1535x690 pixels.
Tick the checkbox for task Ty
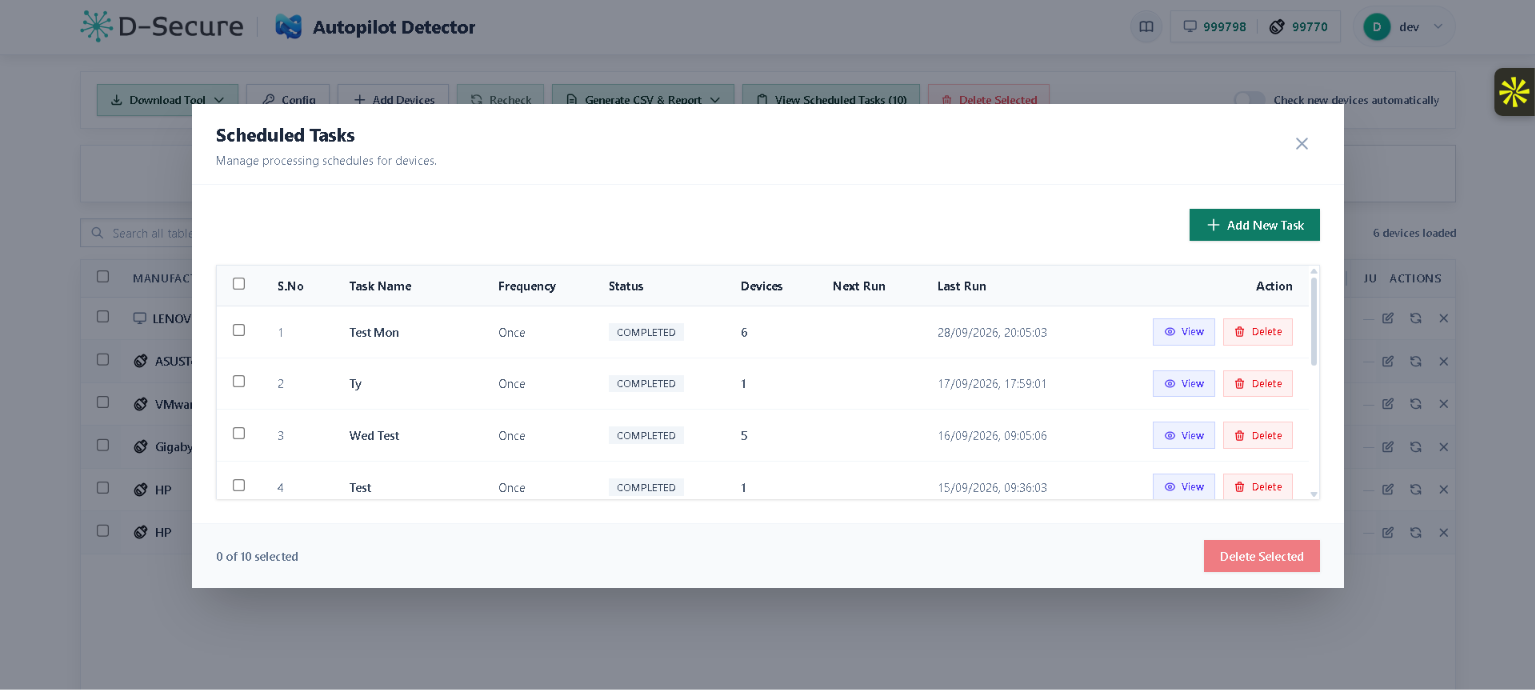[x=239, y=381]
